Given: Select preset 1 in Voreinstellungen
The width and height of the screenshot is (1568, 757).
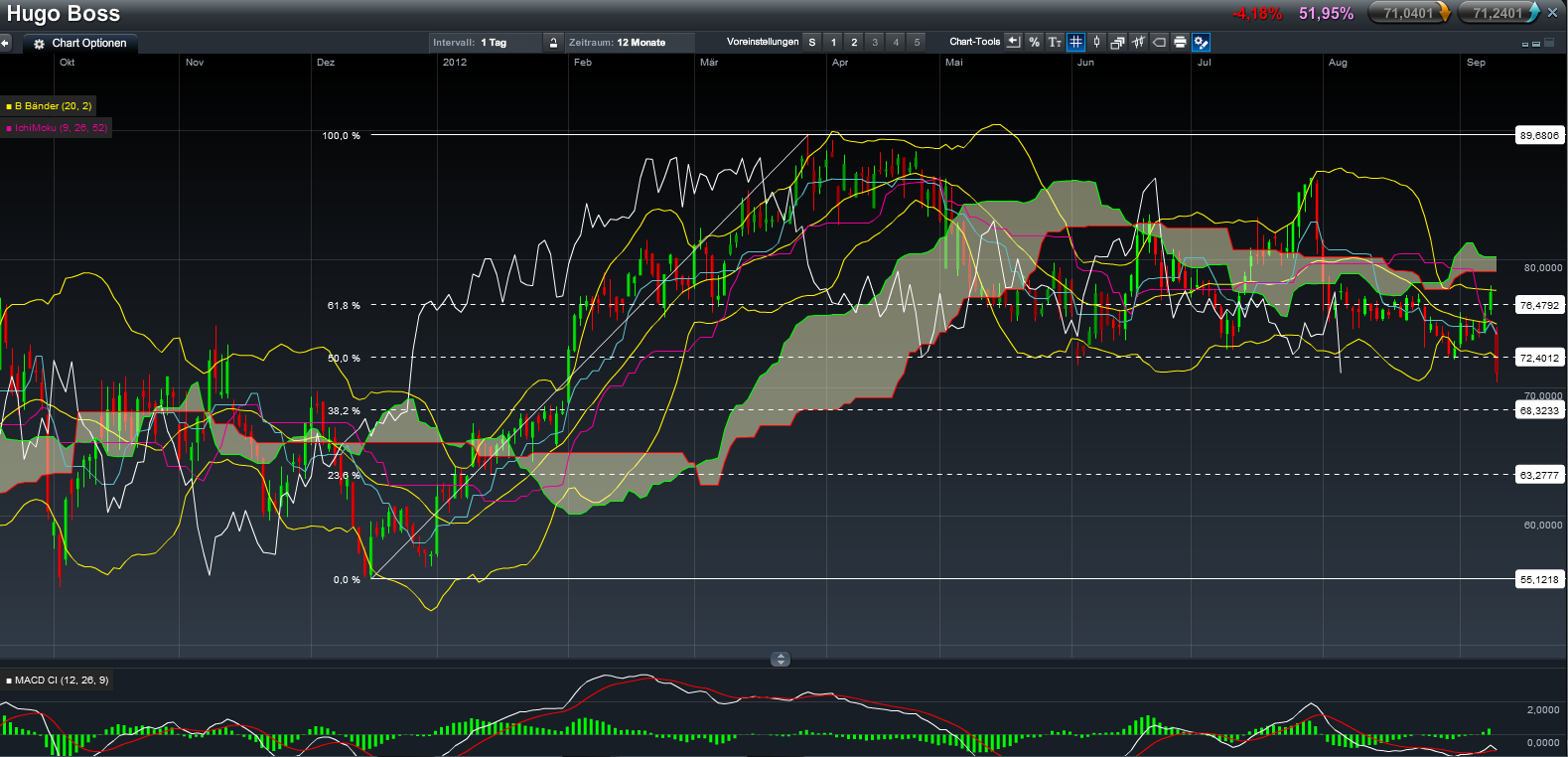Looking at the screenshot, I should pyautogui.click(x=833, y=42).
